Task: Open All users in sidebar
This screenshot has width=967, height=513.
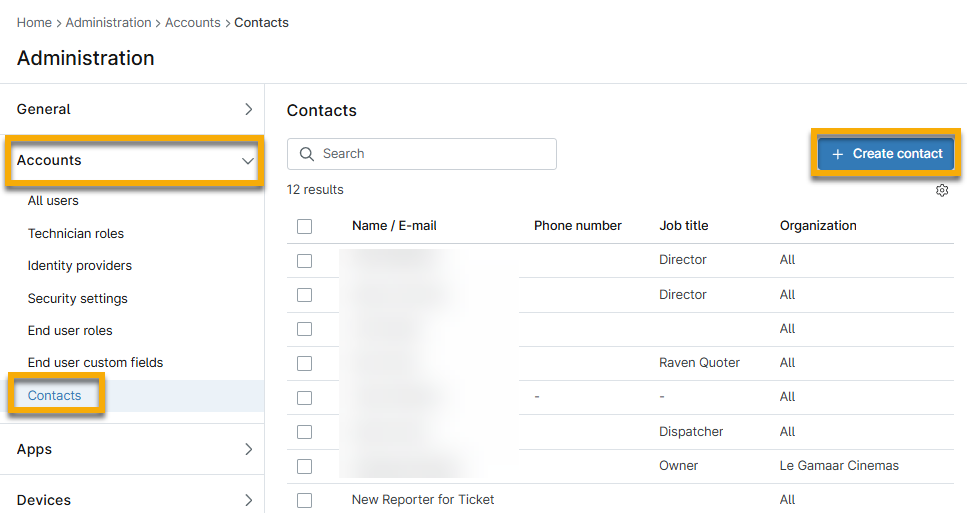Action: [53, 201]
